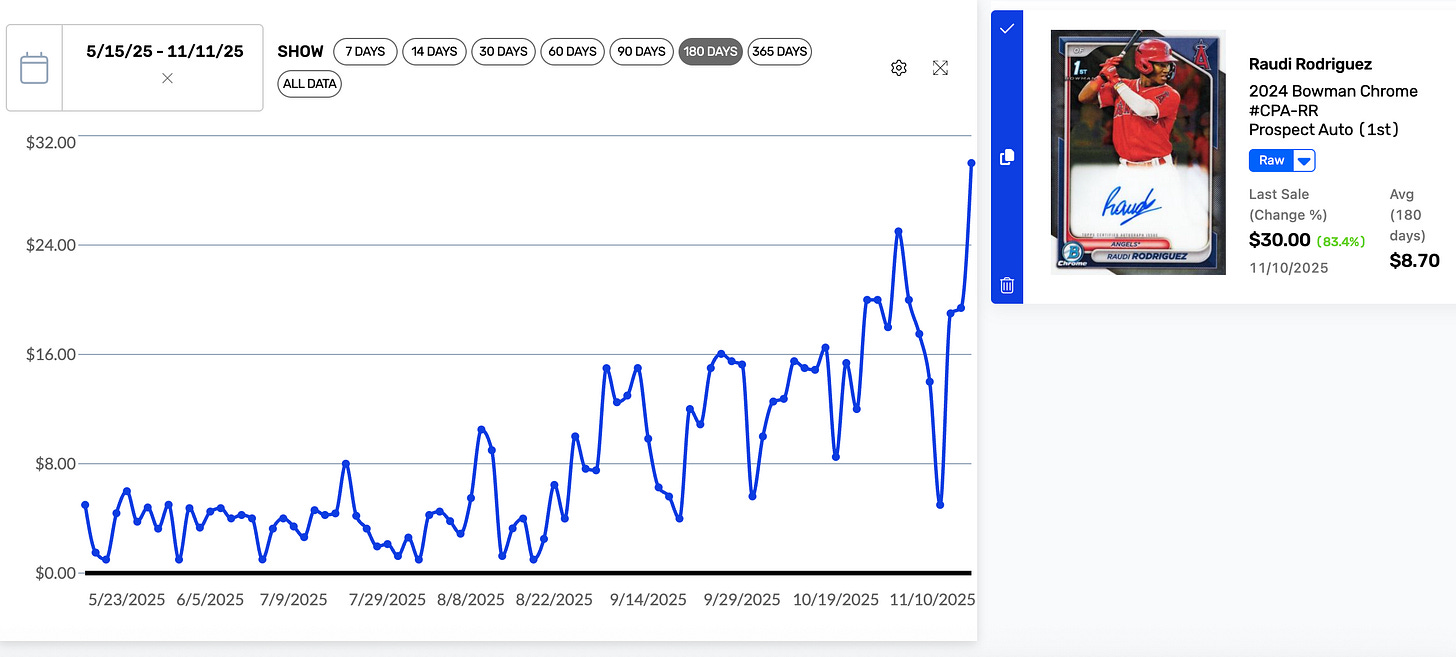This screenshot has height=657, width=1456.
Task: Clear the date range with the X
Action: pyautogui.click(x=167, y=78)
